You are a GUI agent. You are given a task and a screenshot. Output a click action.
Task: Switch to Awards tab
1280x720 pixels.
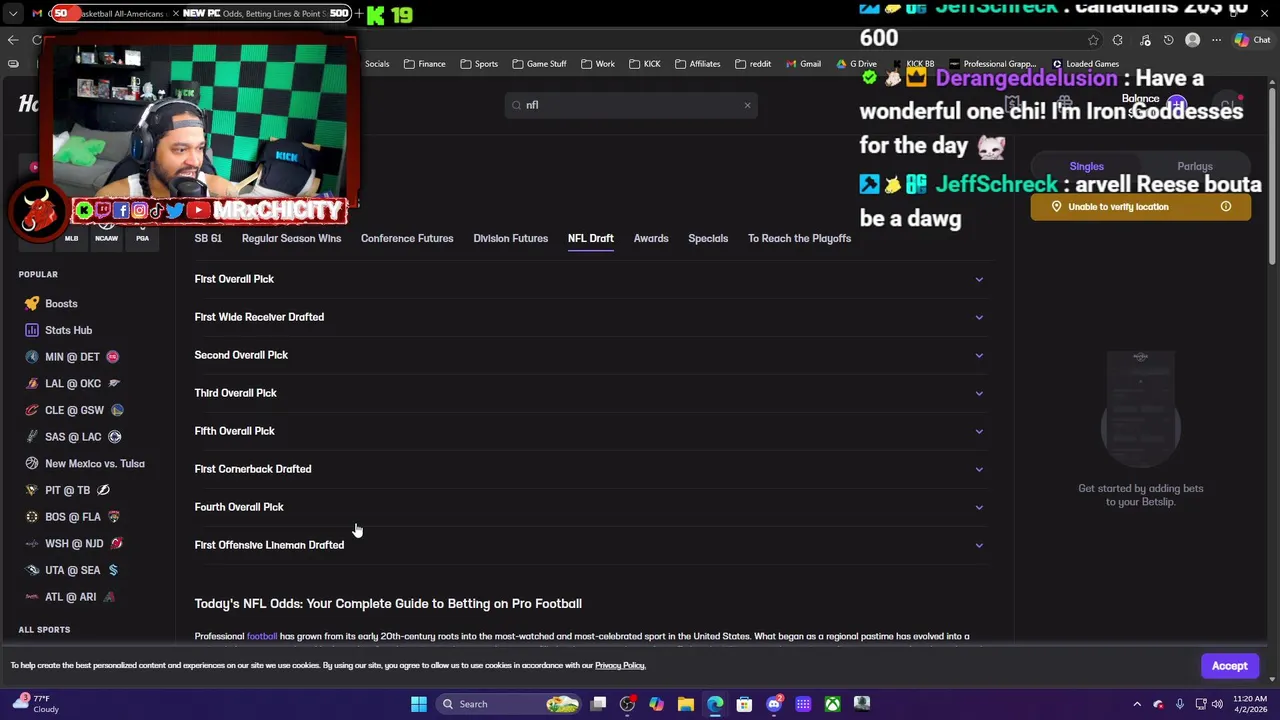pyautogui.click(x=651, y=238)
